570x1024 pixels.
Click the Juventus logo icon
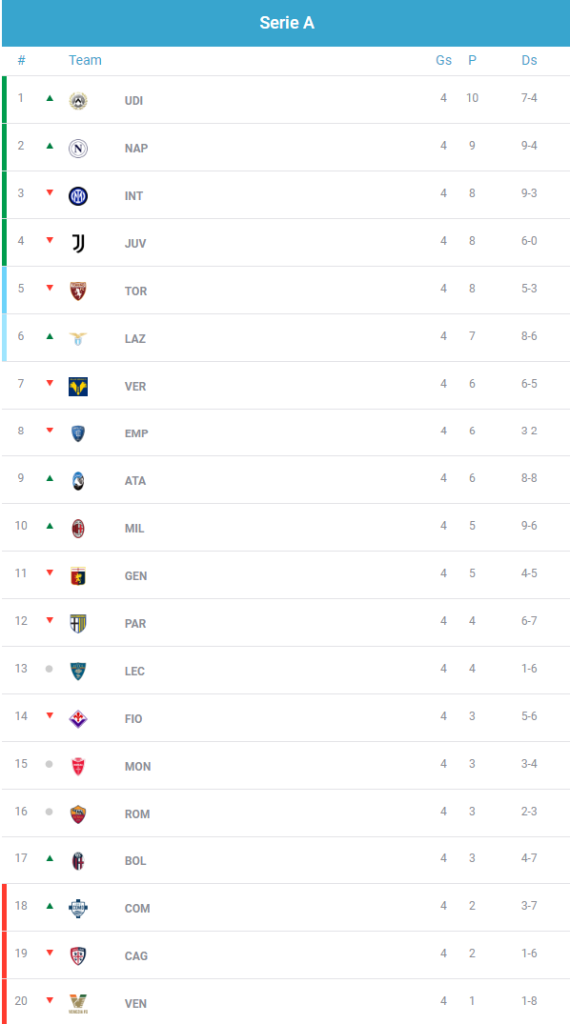click(78, 244)
